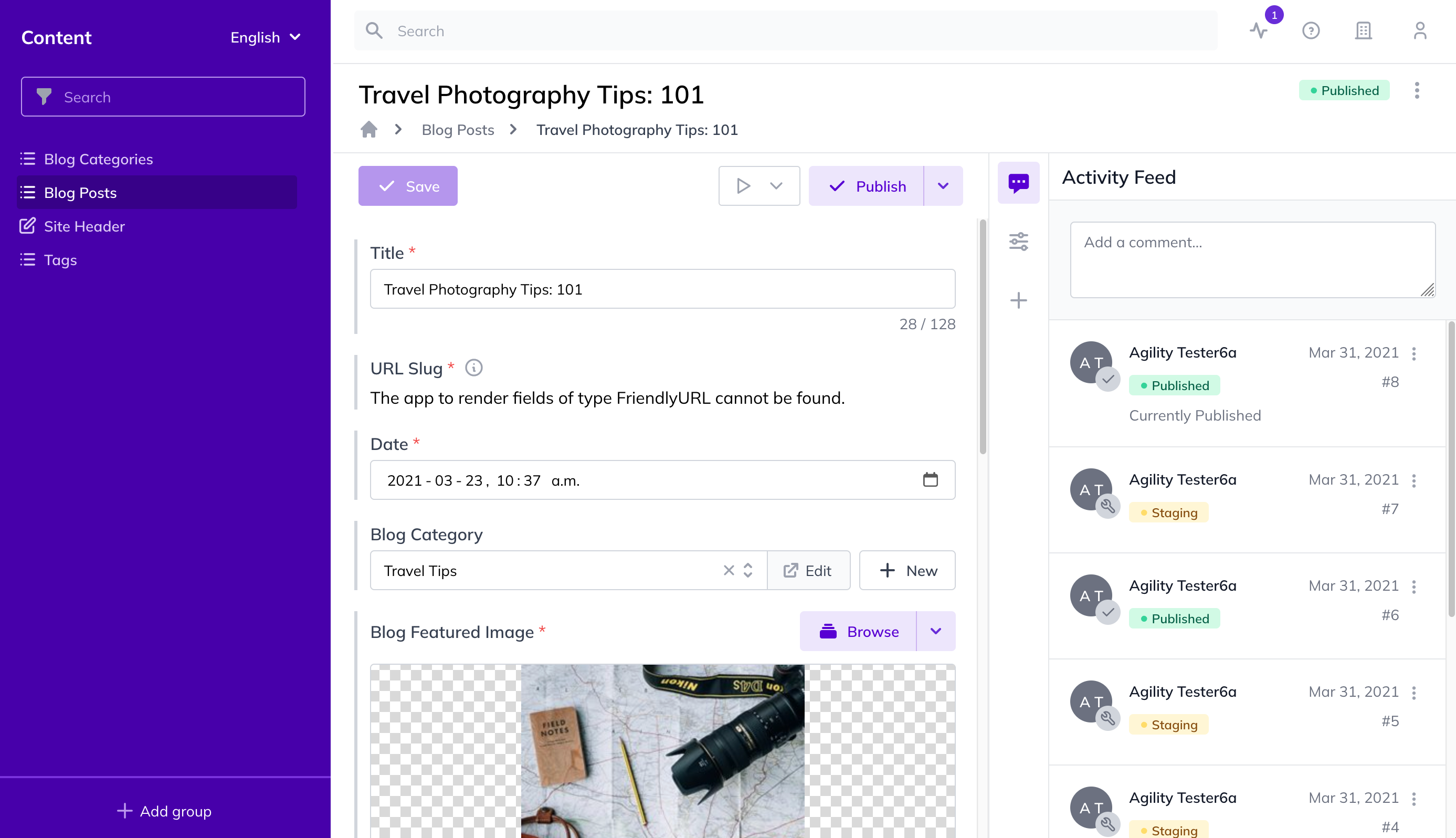The height and width of the screenshot is (838, 1456).
Task: Click the preview play icon
Action: coord(743,186)
